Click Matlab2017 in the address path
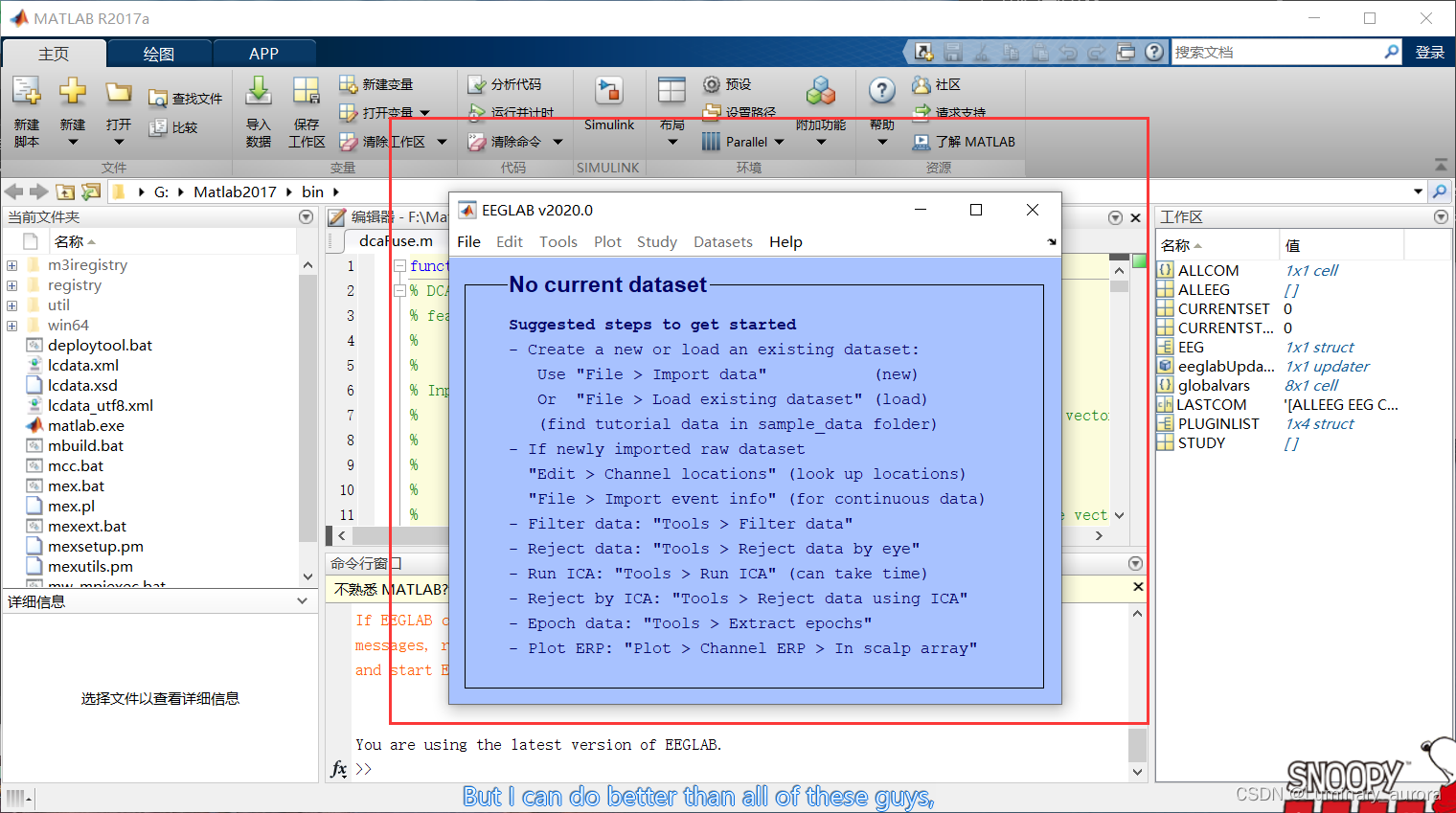Image resolution: width=1456 pixels, height=813 pixels. pyautogui.click(x=235, y=192)
